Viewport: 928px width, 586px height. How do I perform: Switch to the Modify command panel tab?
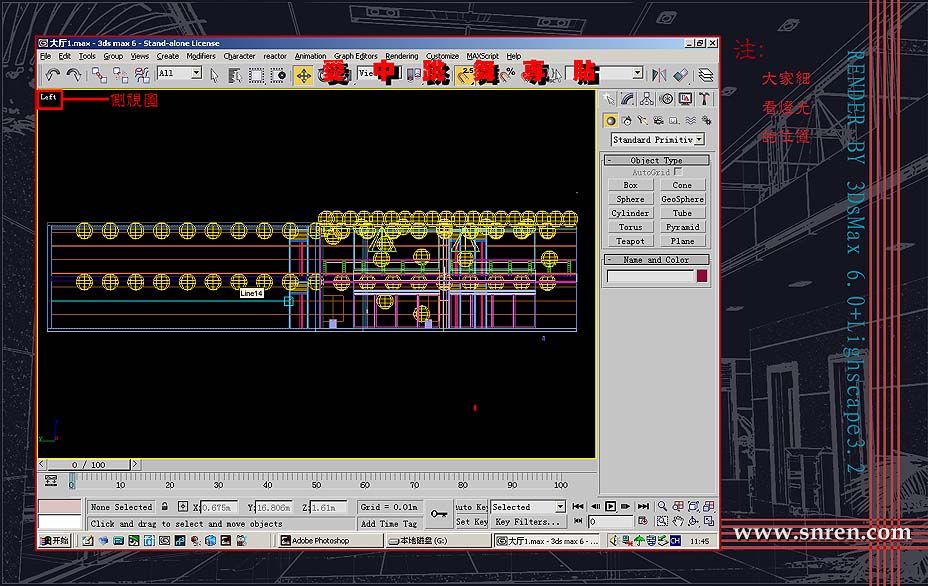click(x=627, y=99)
